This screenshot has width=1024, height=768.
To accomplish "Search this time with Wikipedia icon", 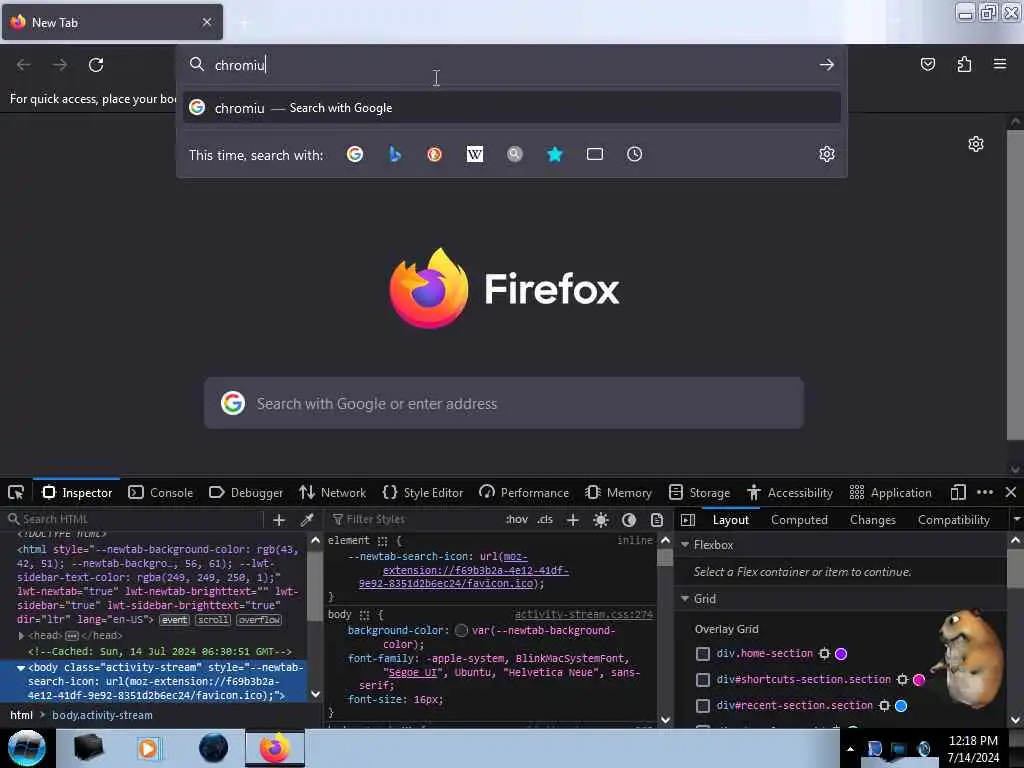I will [475, 154].
